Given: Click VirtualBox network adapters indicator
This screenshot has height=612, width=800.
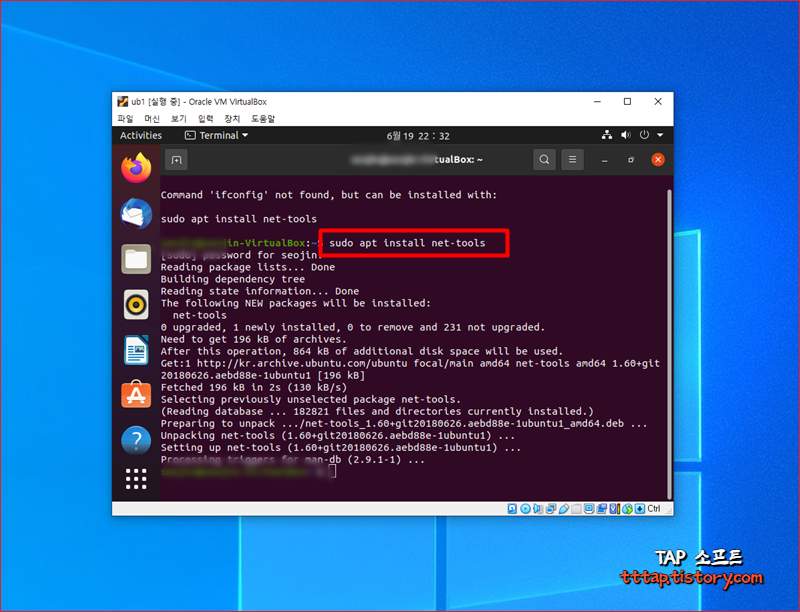Looking at the screenshot, I should (x=551, y=508).
